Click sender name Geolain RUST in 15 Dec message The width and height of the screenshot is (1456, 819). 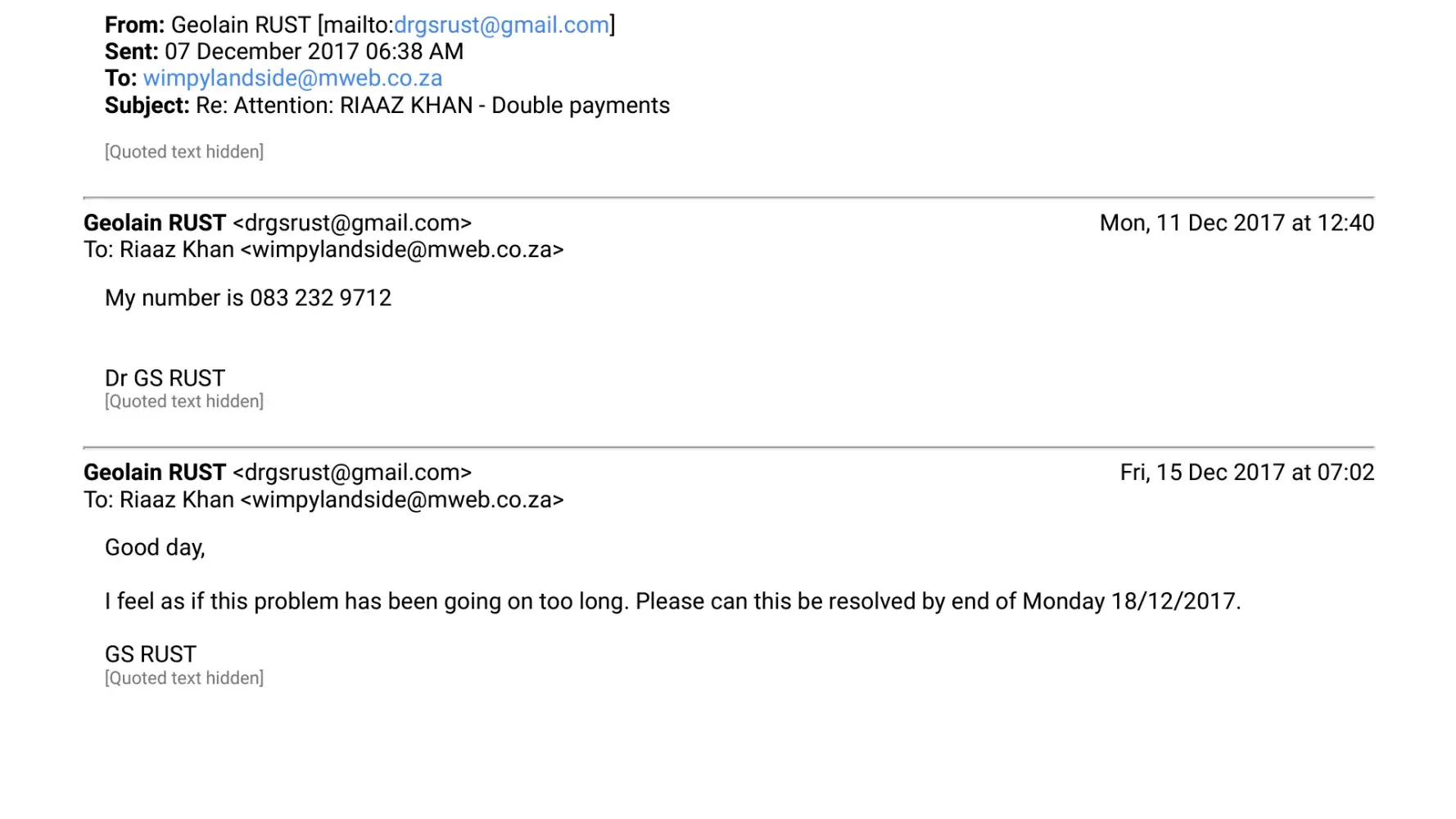155,473
